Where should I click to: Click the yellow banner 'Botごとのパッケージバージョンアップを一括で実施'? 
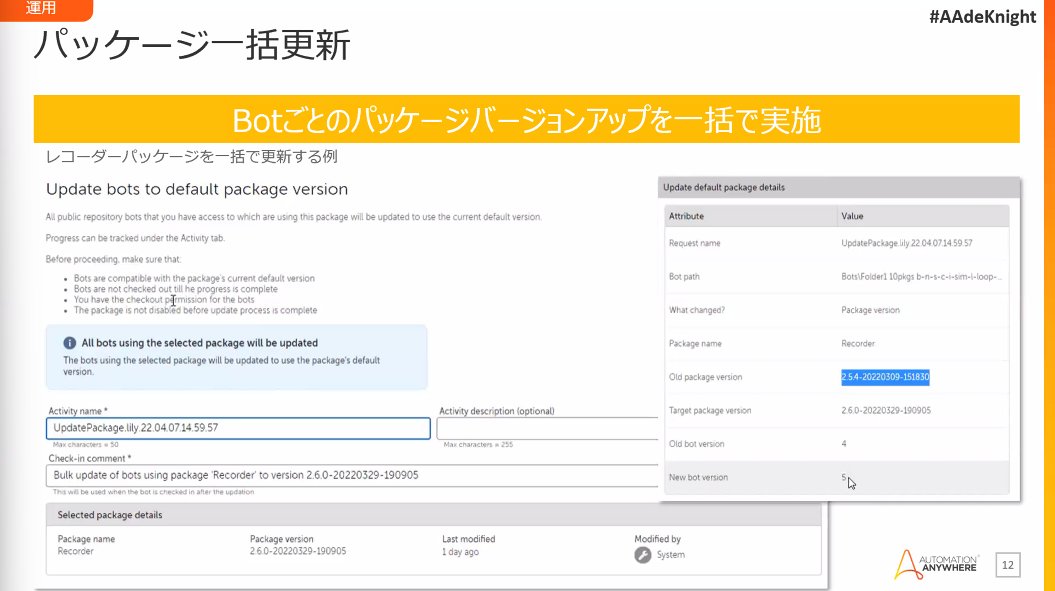click(527, 120)
